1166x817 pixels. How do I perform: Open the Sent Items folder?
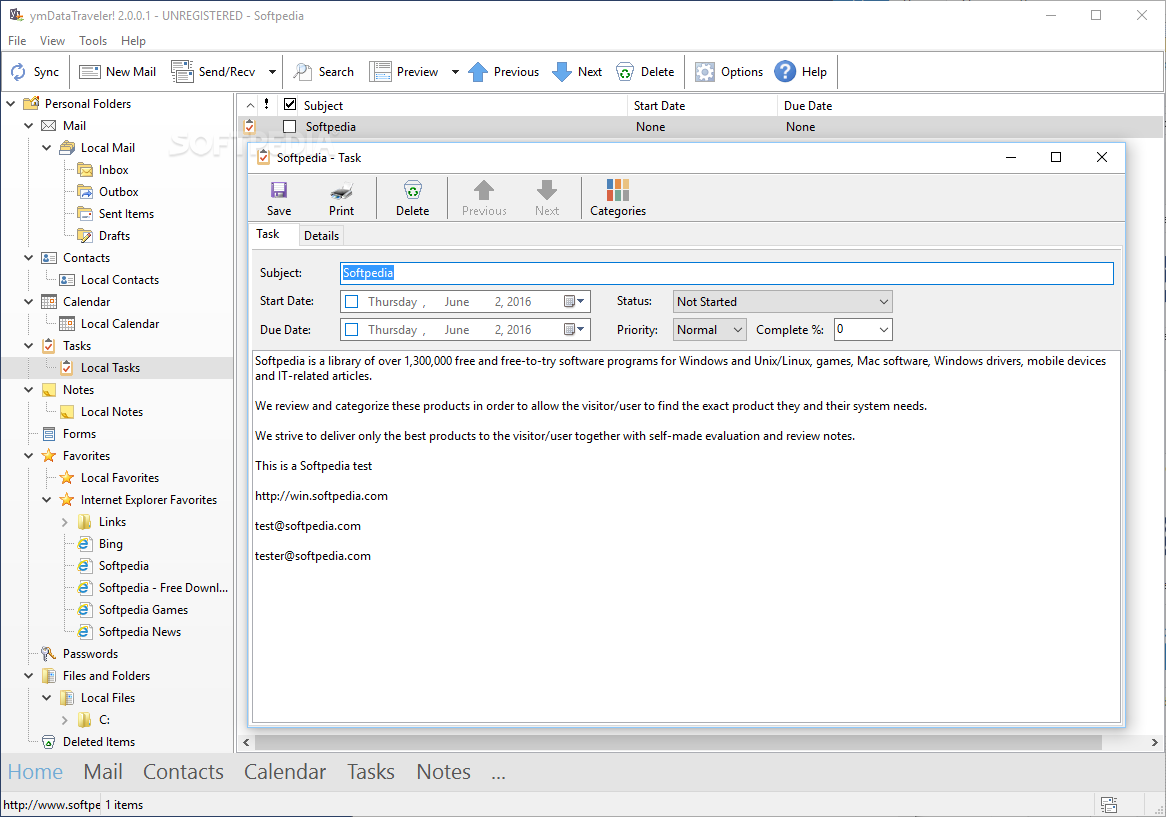pos(126,214)
